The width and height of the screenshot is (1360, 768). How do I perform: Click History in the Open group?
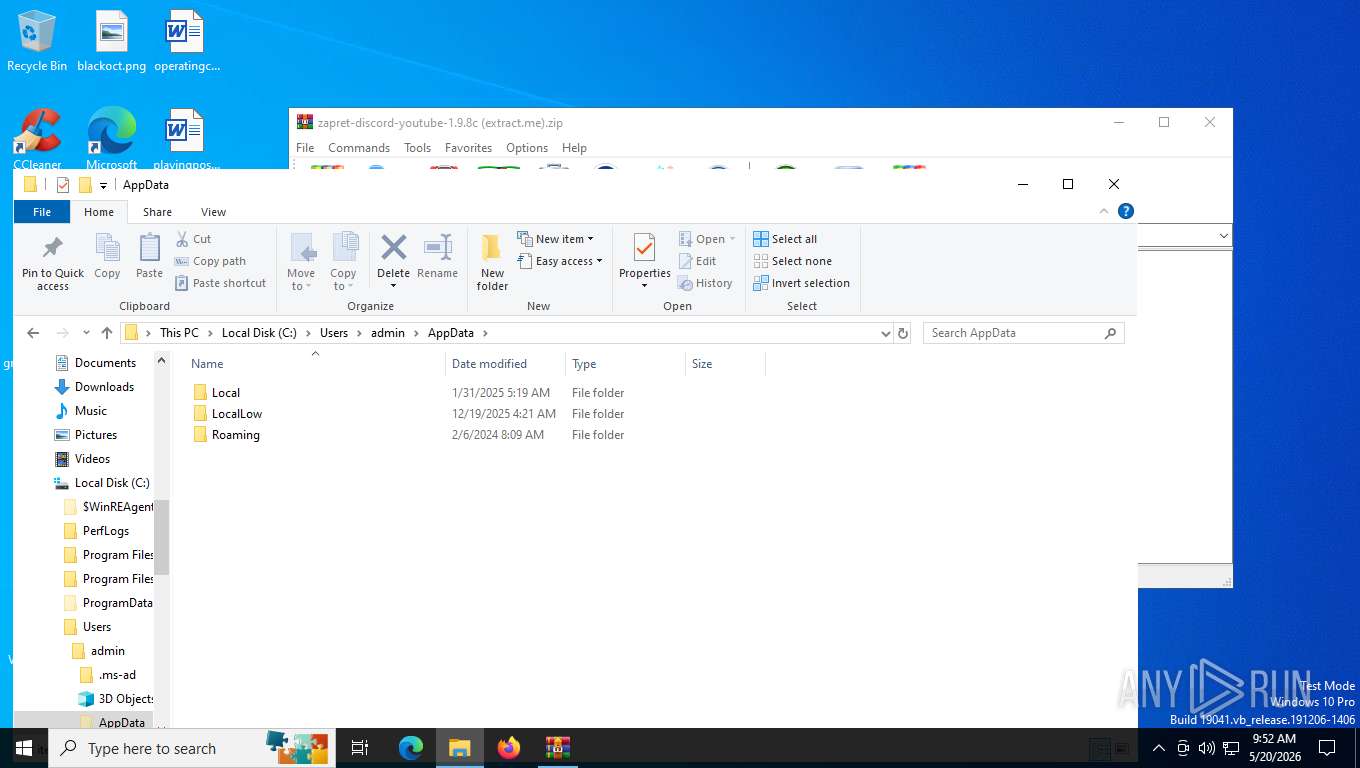(705, 283)
